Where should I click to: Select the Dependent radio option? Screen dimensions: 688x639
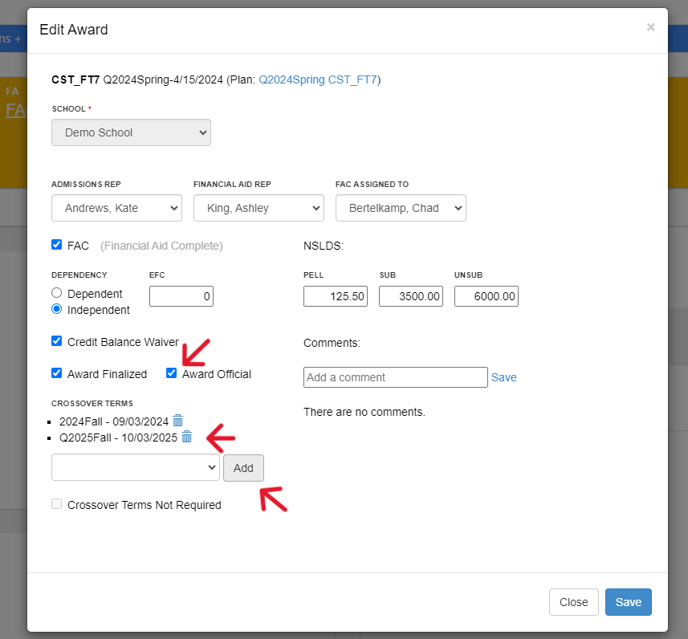click(57, 294)
